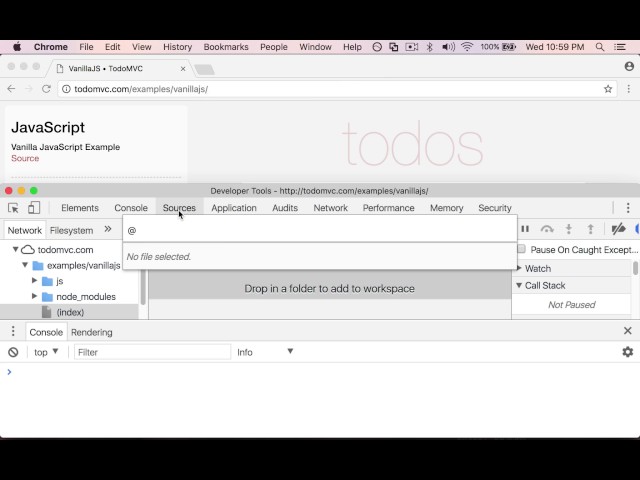
Task: Open the drawer three-dot menu
Action: (13, 331)
